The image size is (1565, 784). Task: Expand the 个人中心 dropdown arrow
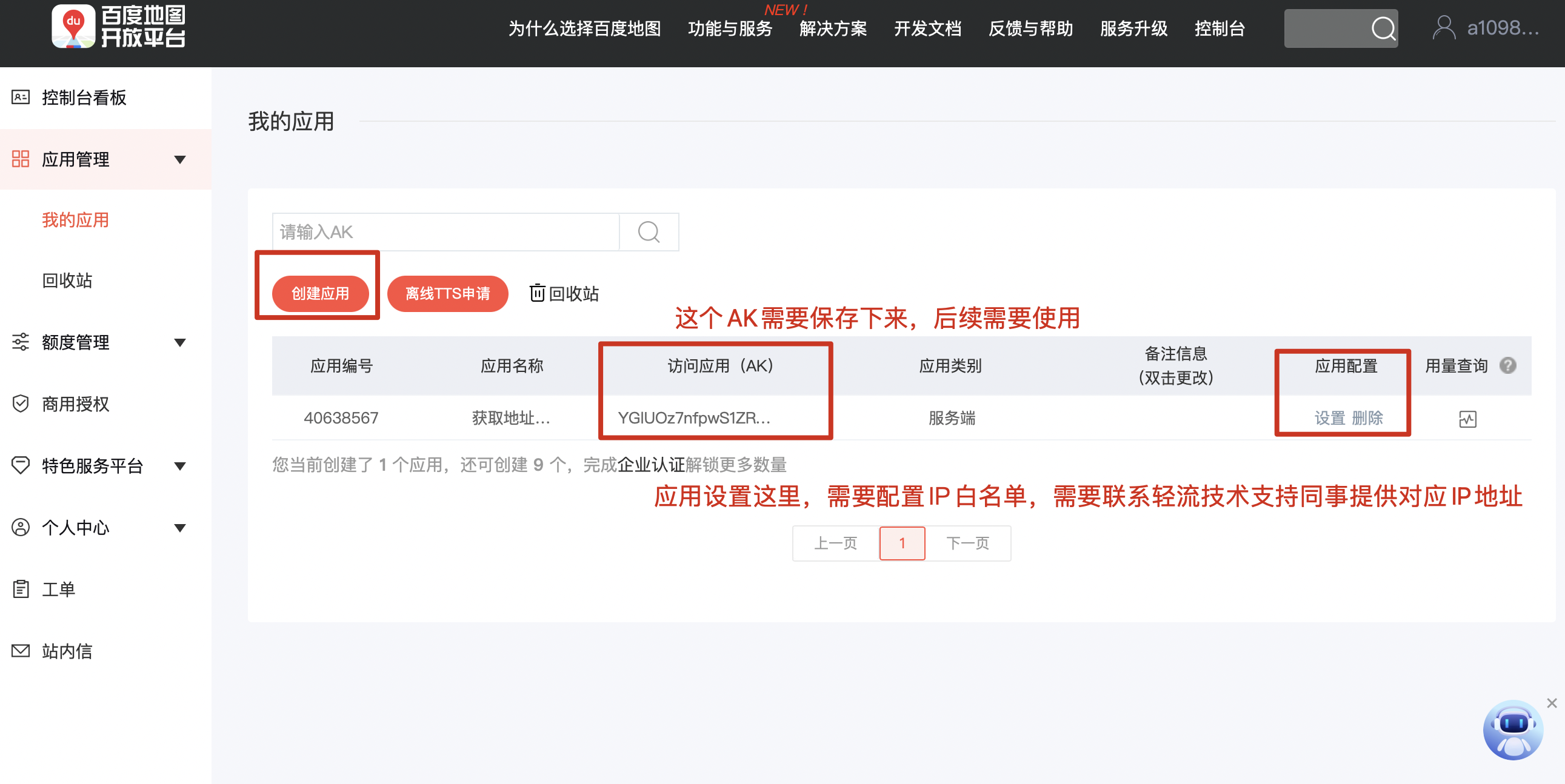click(180, 528)
